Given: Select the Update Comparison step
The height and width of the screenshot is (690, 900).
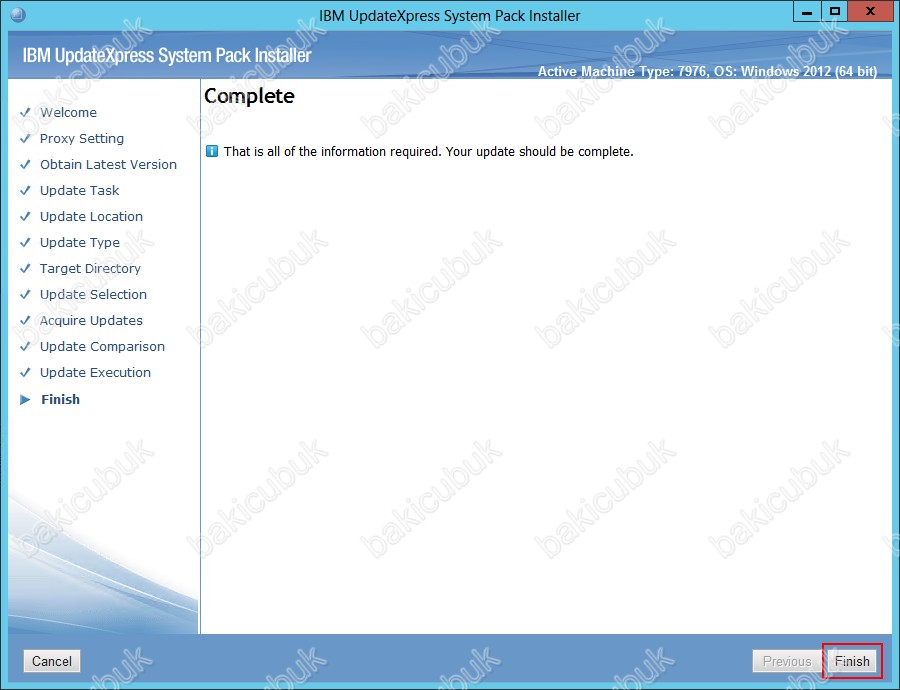Looking at the screenshot, I should [102, 346].
